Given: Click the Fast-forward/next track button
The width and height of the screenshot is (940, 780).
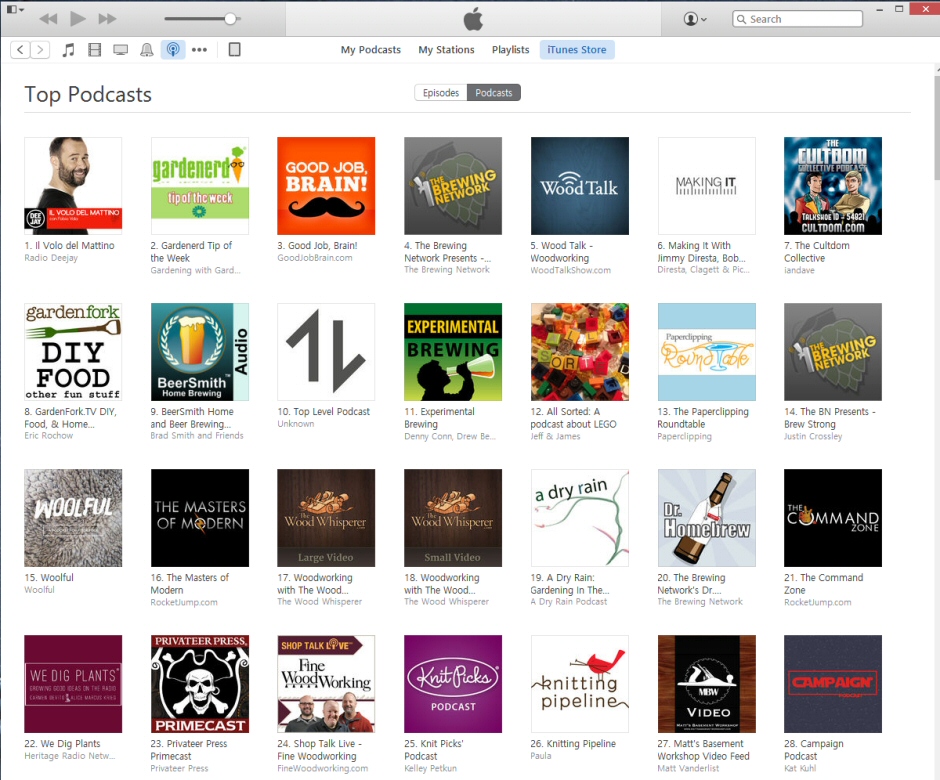Looking at the screenshot, I should (107, 19).
